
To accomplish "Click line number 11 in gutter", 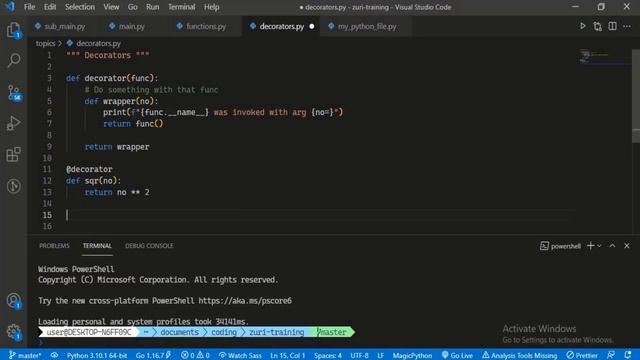I will pos(47,169).
